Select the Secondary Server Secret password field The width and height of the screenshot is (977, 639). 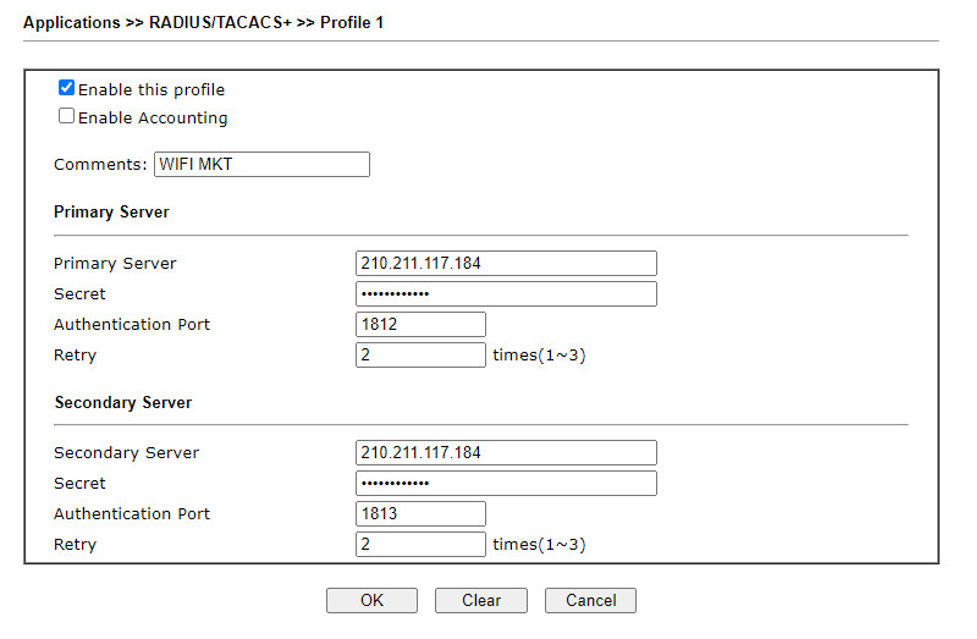point(506,483)
